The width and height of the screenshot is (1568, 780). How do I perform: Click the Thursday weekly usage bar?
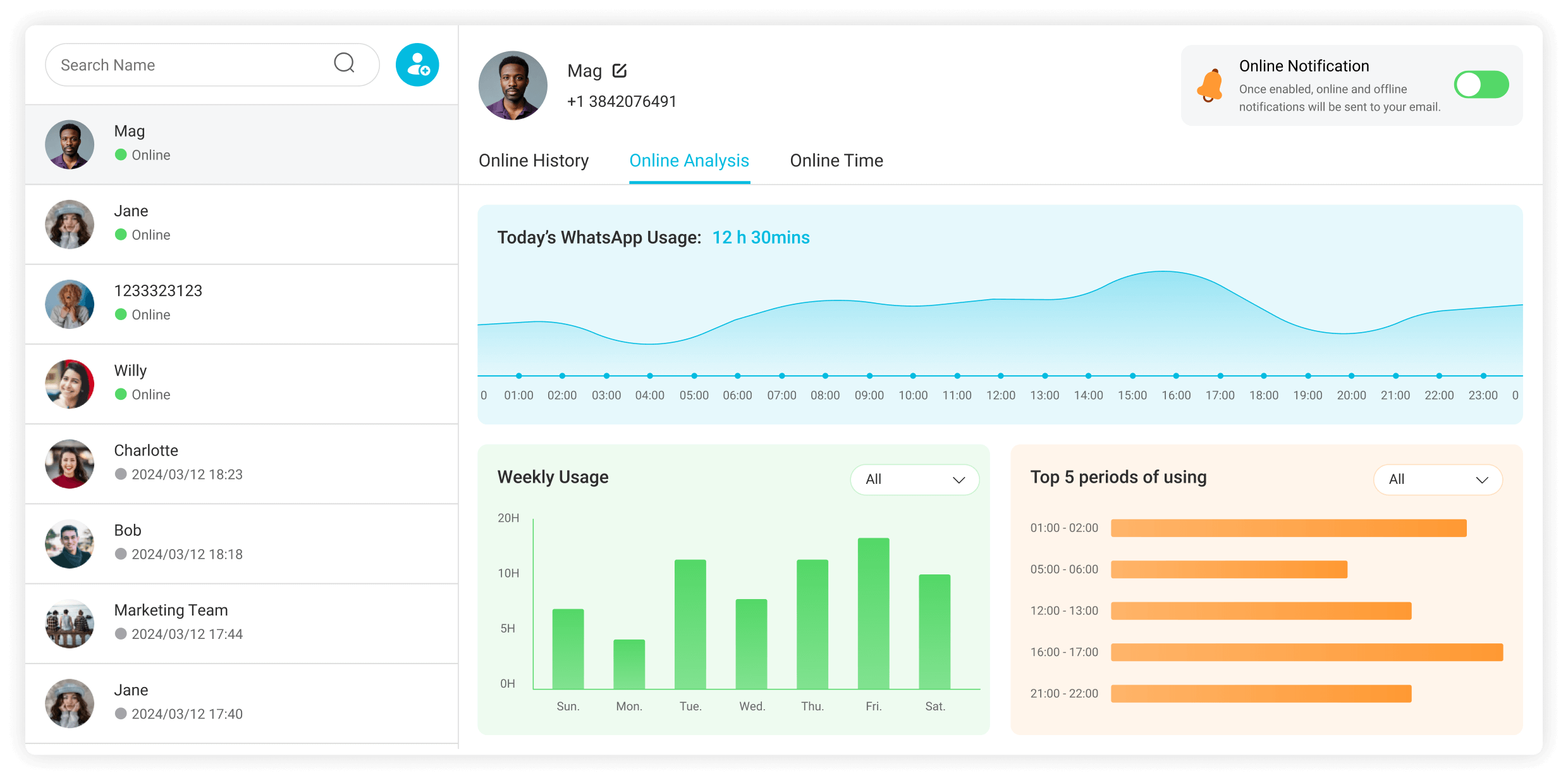pos(812,624)
